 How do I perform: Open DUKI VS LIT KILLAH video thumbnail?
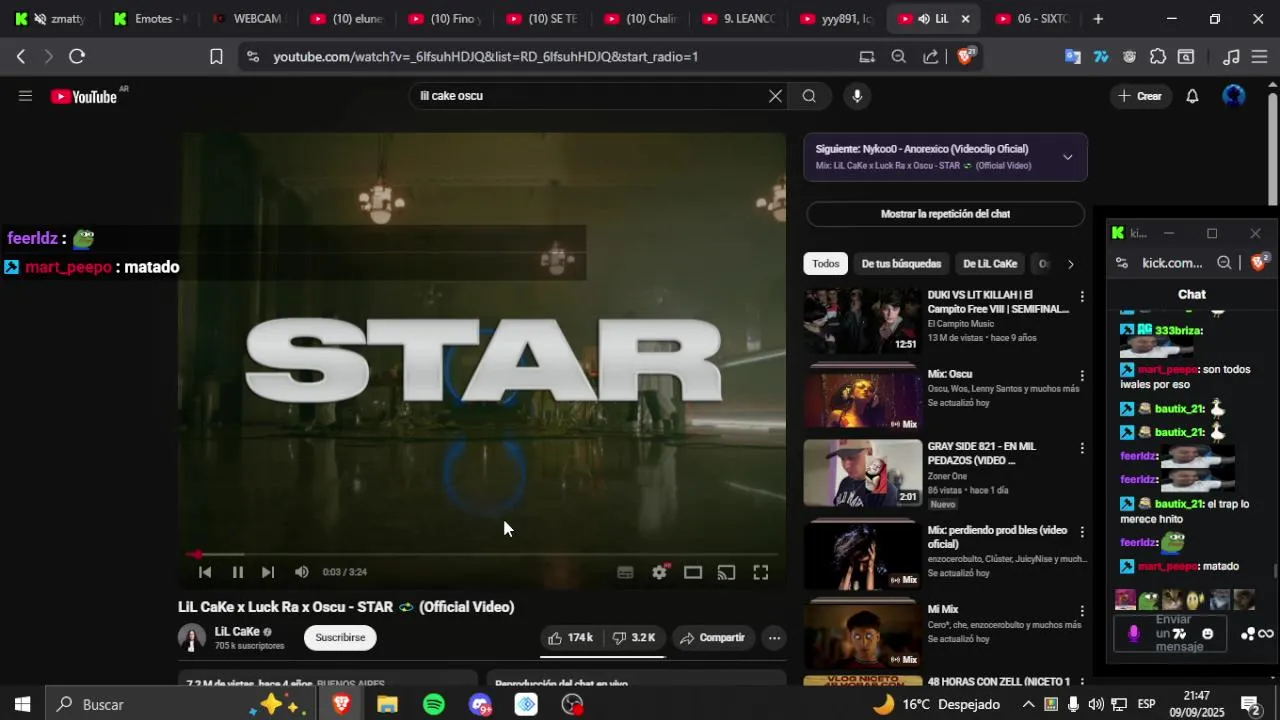[x=863, y=321]
